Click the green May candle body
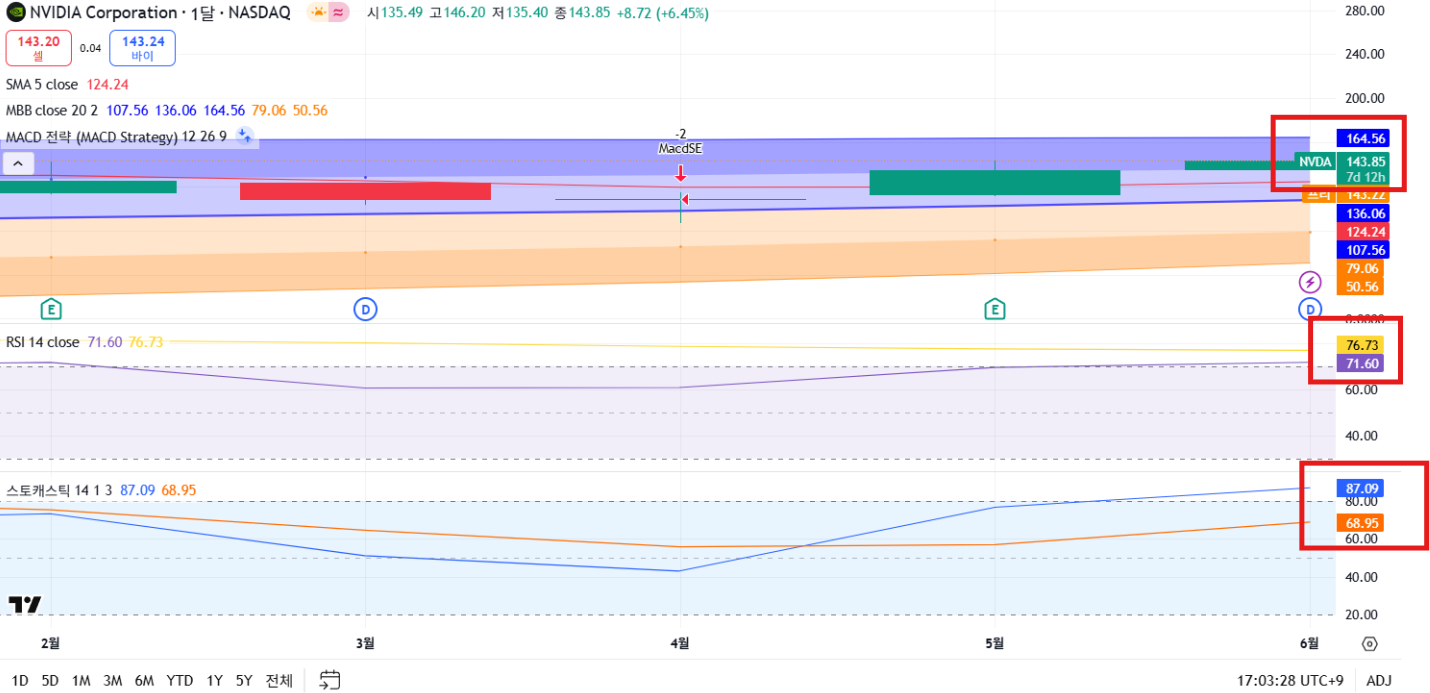The width and height of the screenshot is (1430, 693). coord(994,182)
